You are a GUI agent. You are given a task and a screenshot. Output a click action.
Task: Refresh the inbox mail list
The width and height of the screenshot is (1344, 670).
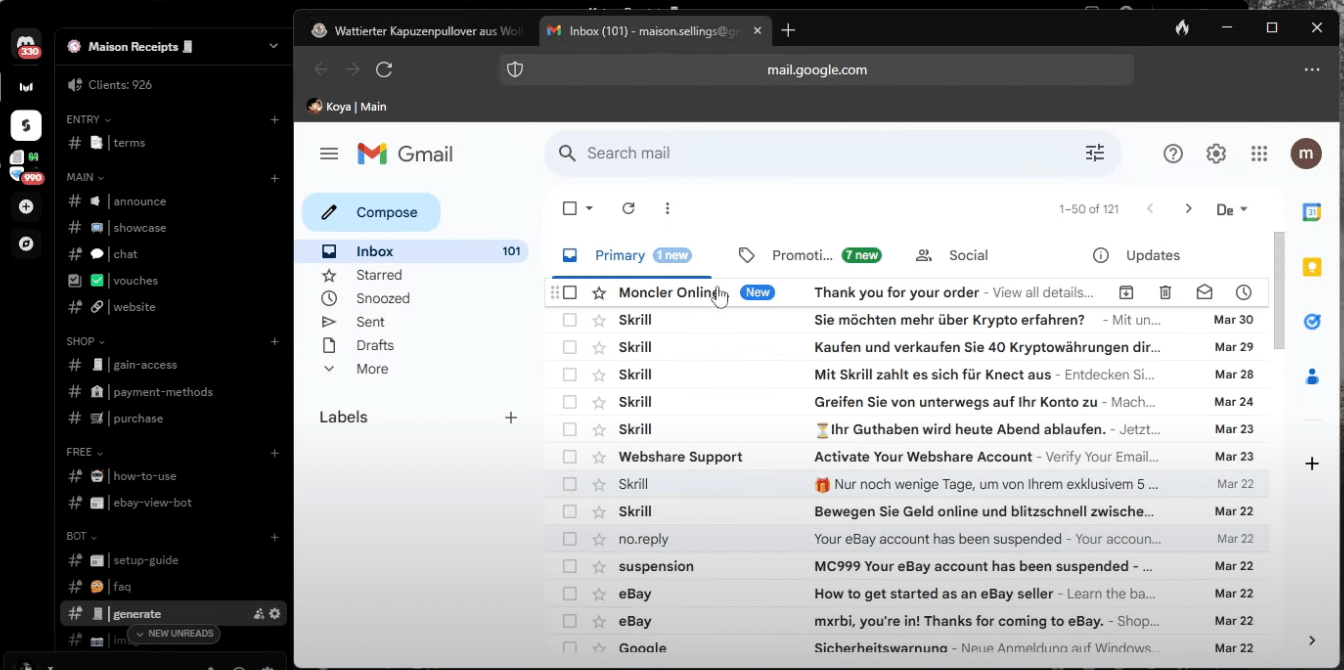(628, 208)
